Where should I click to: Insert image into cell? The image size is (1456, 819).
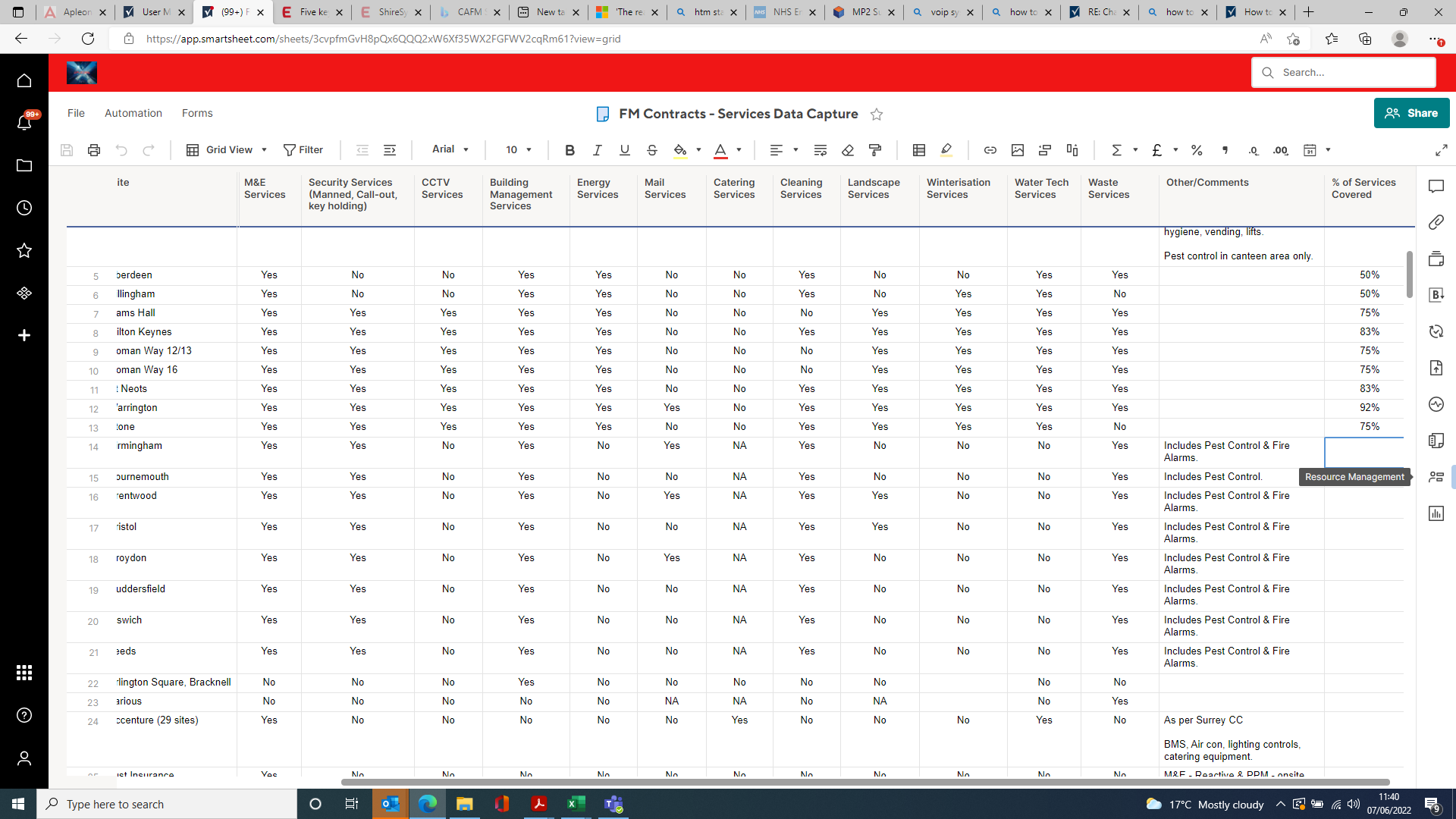point(1018,150)
